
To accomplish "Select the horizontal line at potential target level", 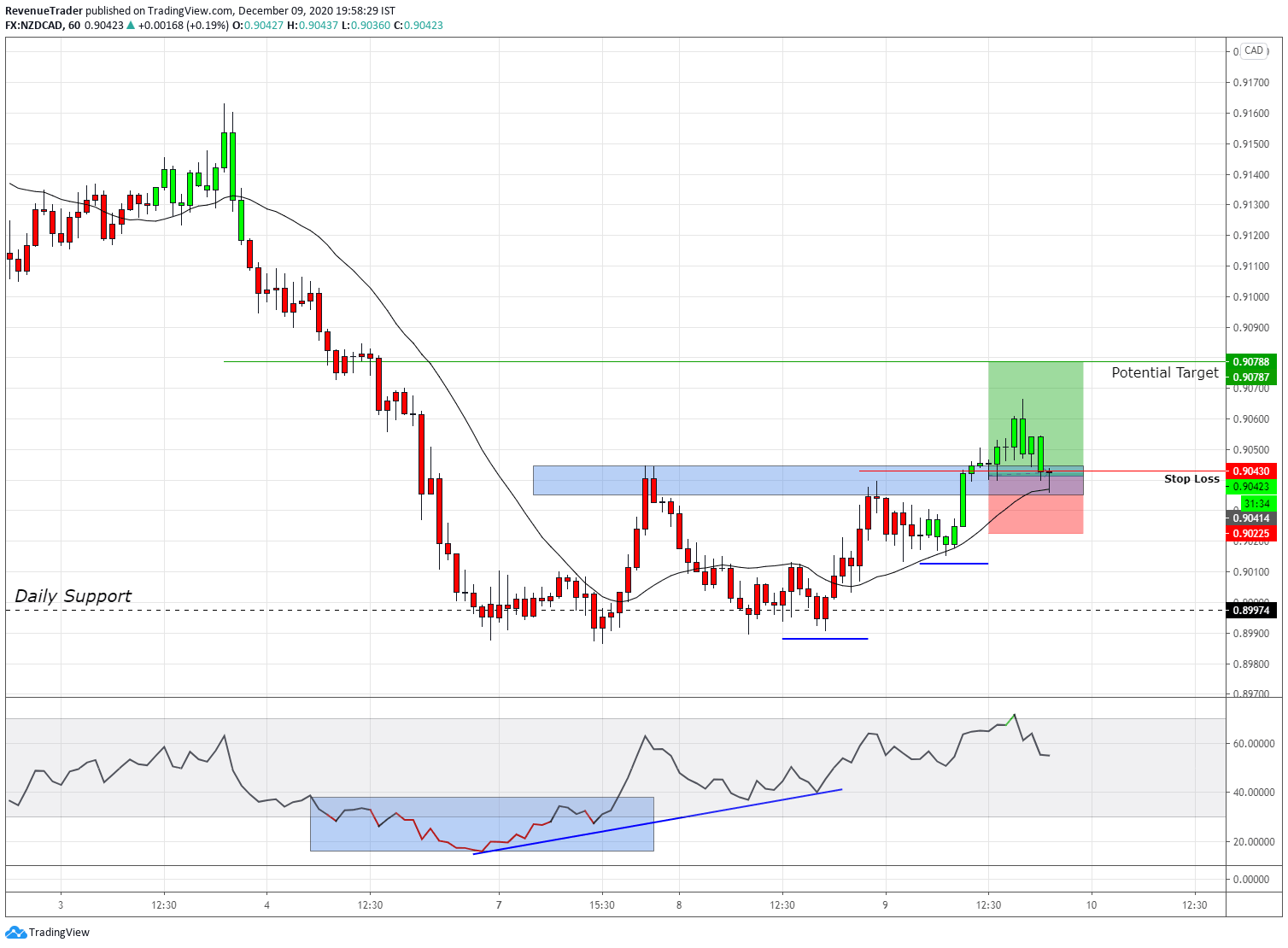I will click(x=724, y=361).
